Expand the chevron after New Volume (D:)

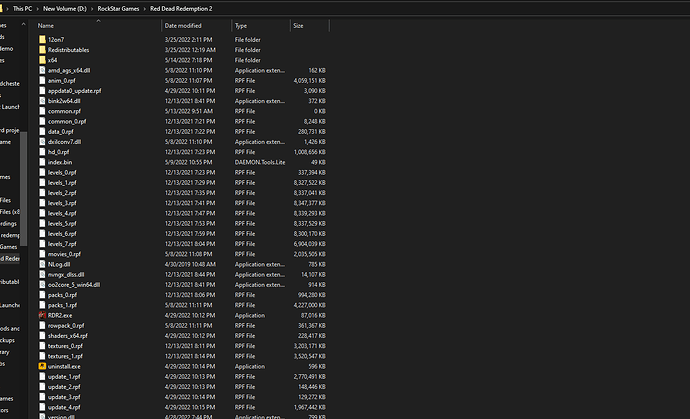click(92, 8)
